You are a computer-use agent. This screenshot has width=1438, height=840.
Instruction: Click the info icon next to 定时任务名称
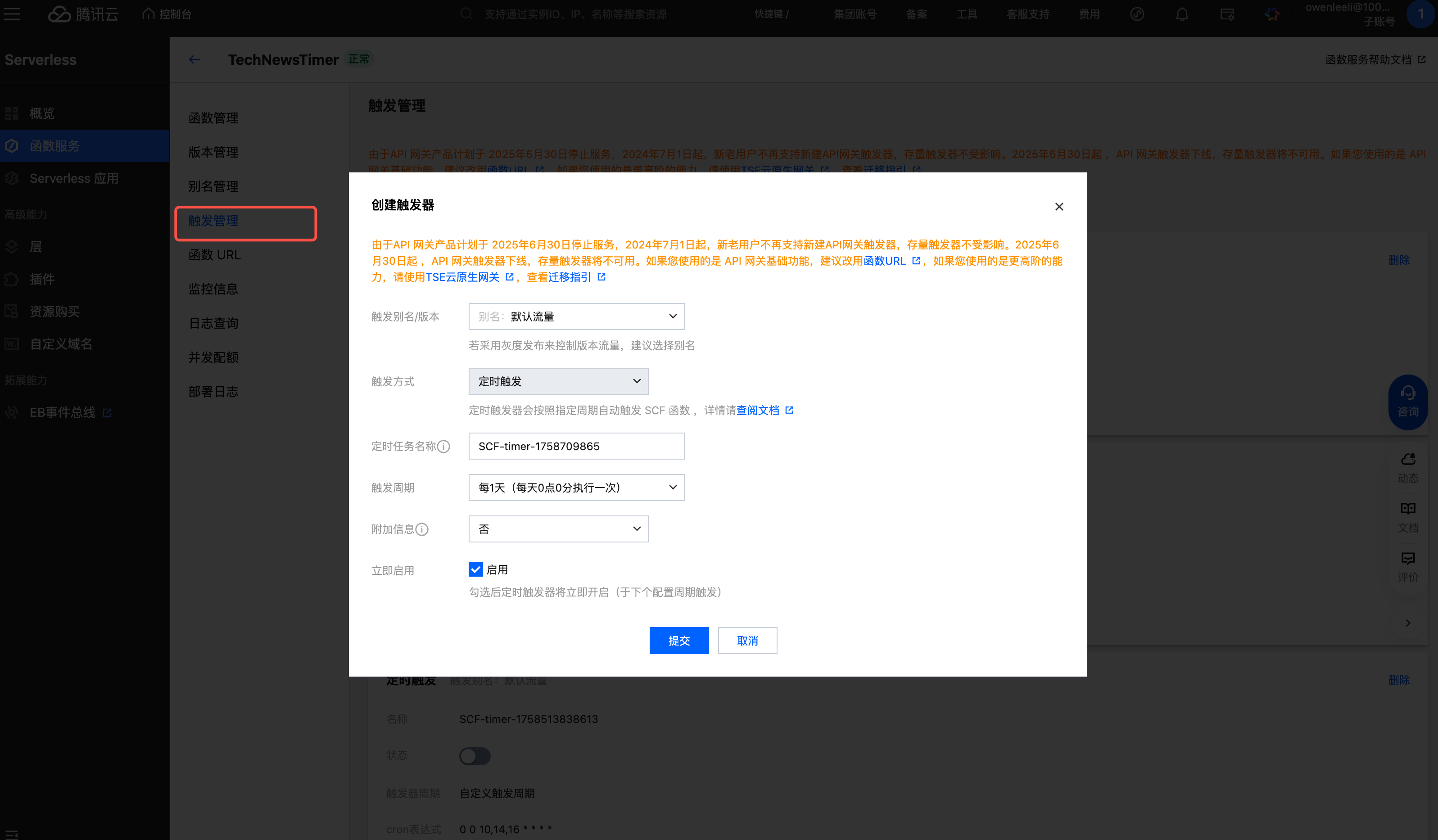click(444, 446)
